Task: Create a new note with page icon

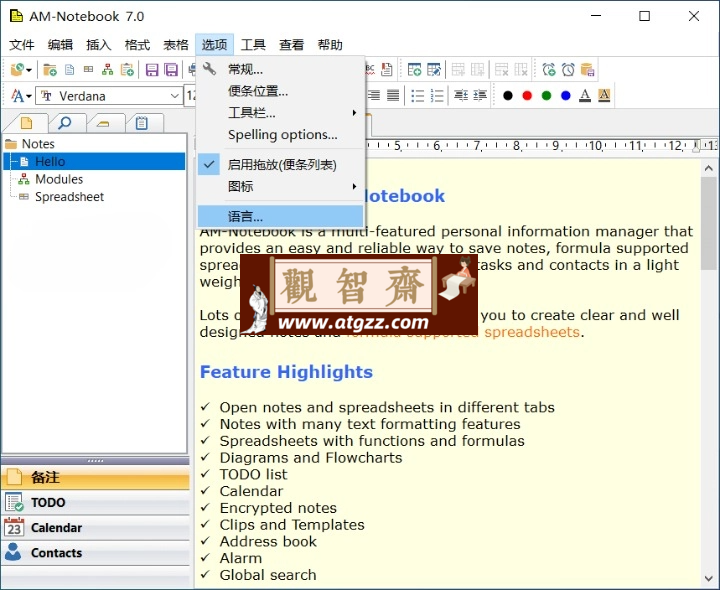Action: (69, 70)
